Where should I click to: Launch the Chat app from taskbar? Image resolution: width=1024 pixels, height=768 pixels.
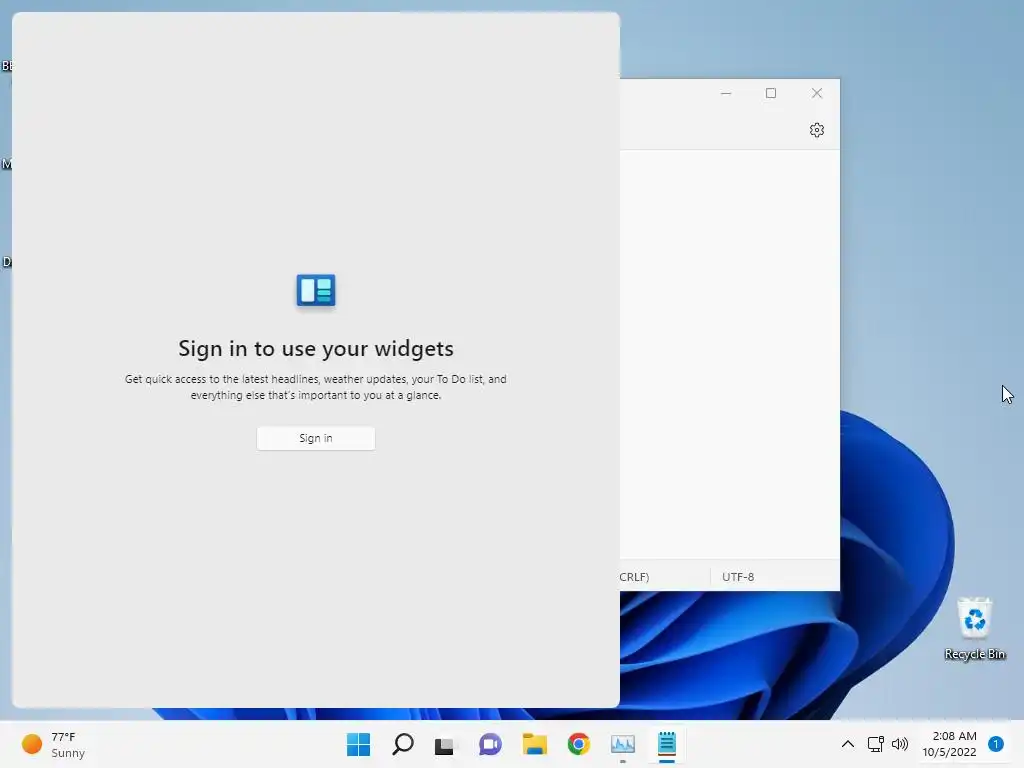coord(490,744)
